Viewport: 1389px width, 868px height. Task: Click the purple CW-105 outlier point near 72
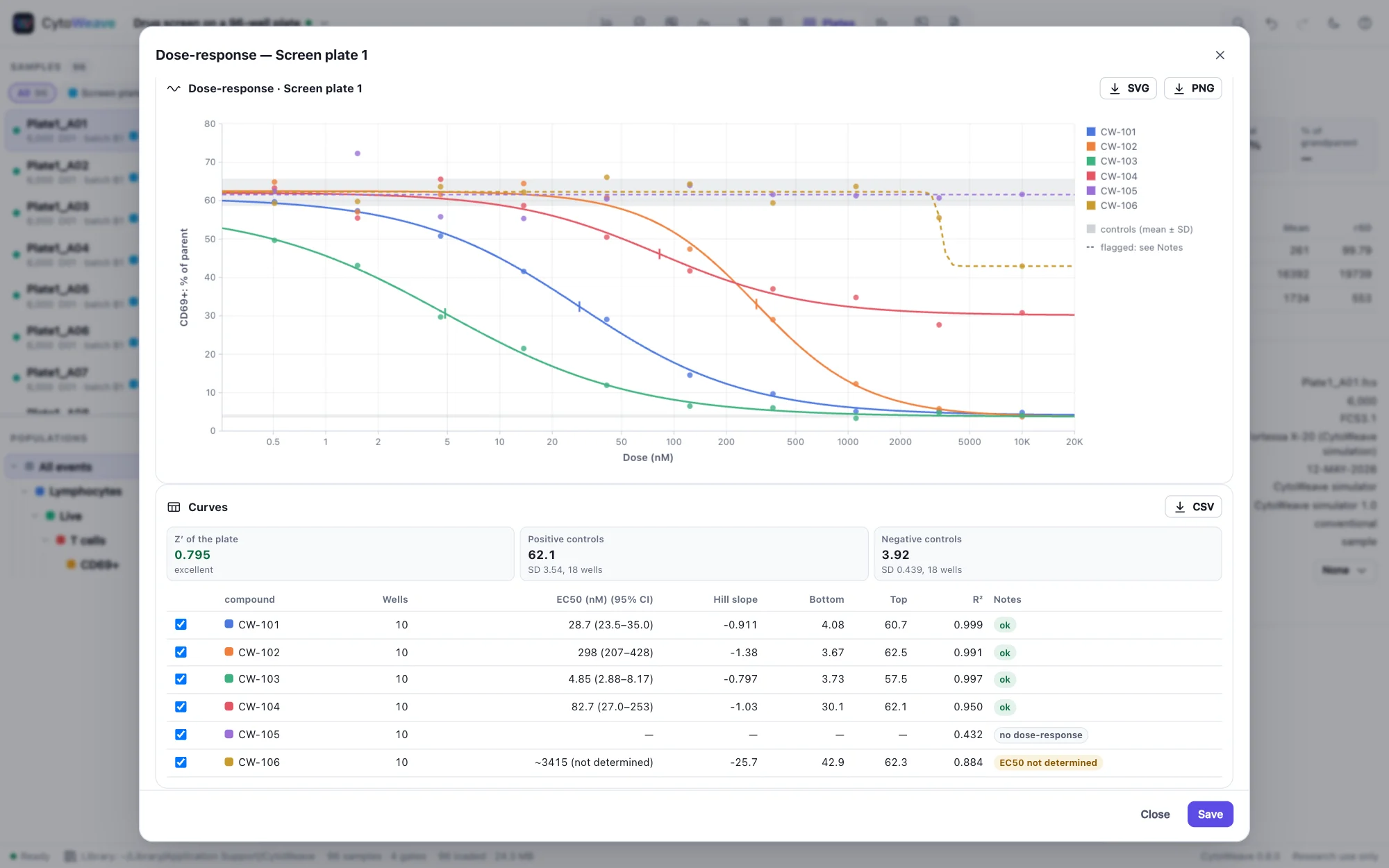coord(358,153)
